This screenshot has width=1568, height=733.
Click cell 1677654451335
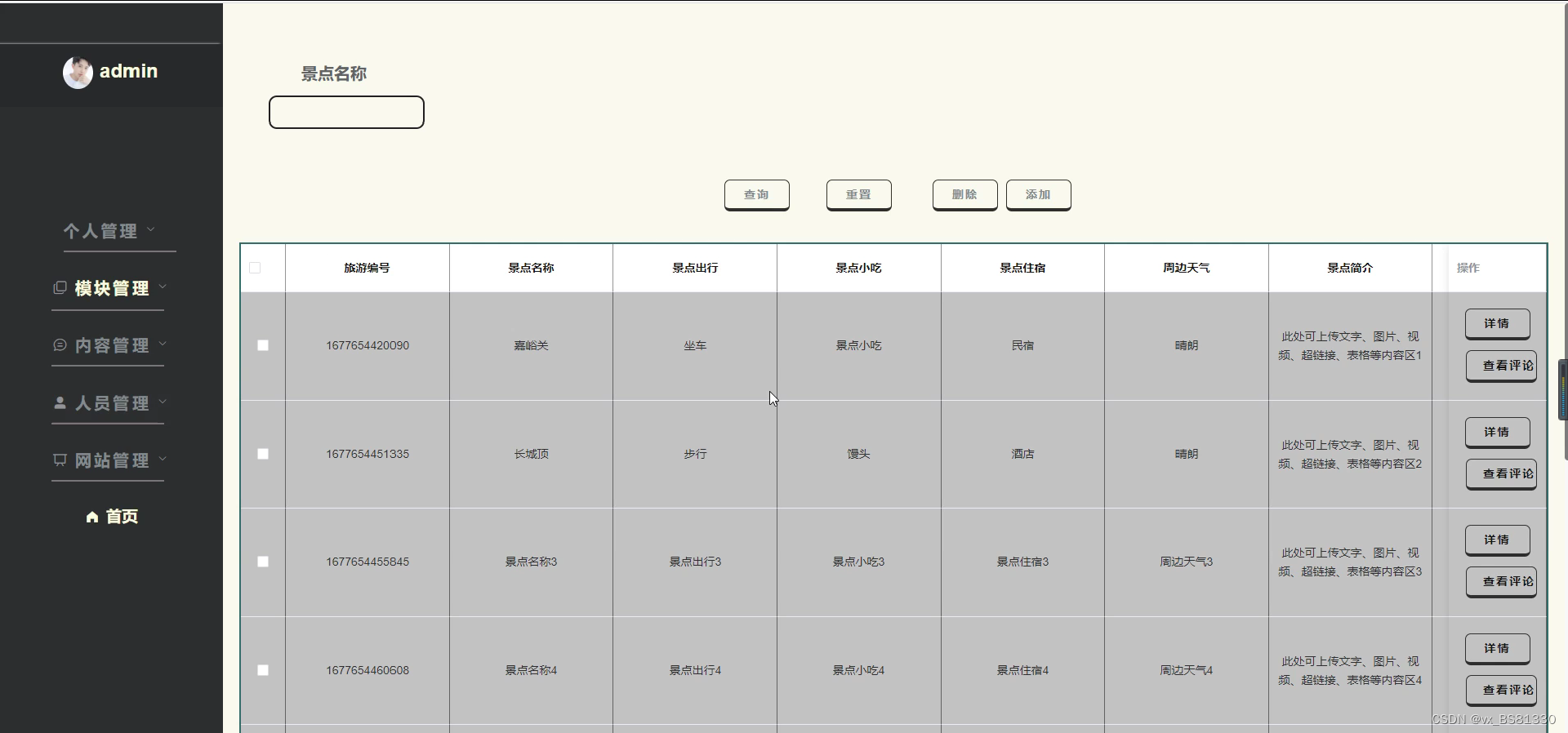[367, 454]
